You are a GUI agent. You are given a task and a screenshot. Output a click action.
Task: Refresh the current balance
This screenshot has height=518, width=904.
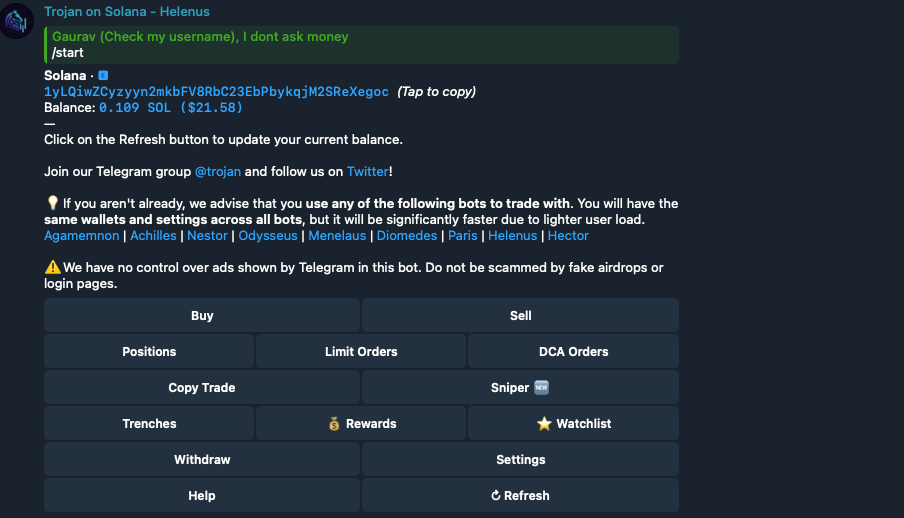[x=520, y=495]
